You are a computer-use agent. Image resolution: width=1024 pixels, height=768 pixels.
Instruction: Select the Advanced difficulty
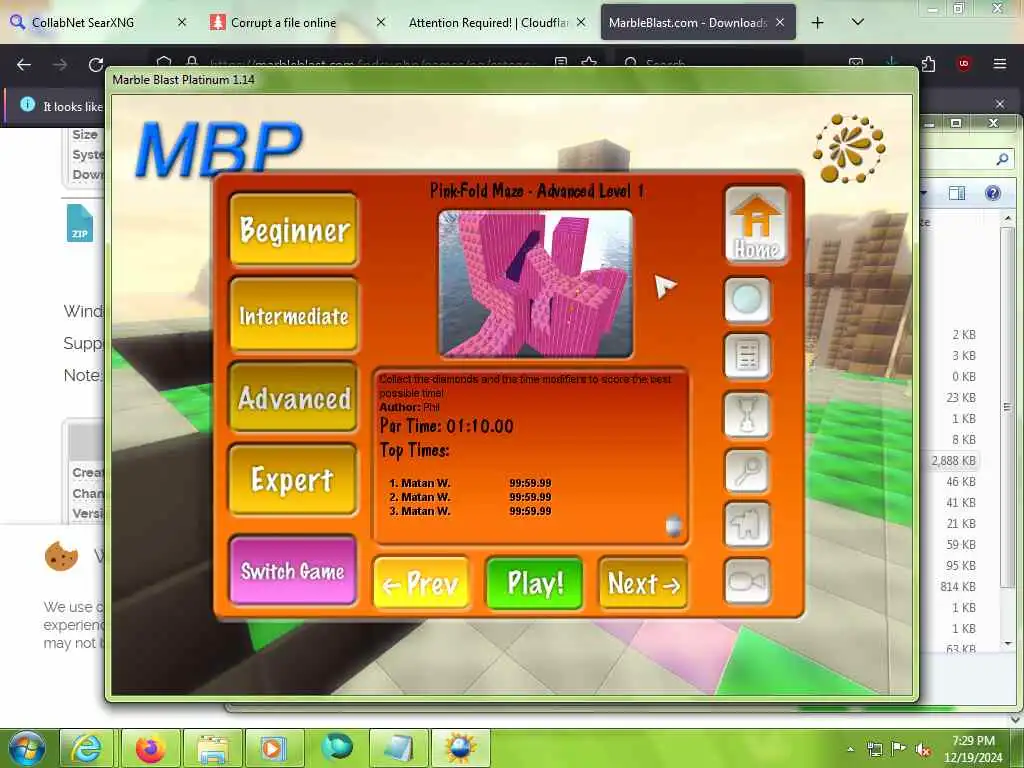(x=294, y=398)
